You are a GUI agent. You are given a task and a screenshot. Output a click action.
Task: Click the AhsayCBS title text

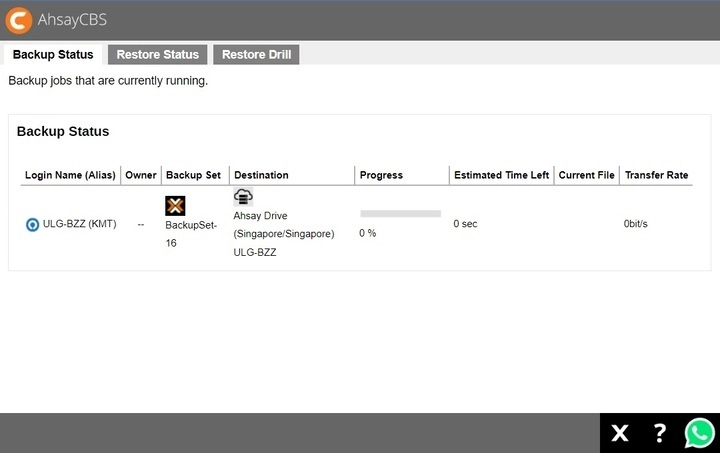click(72, 20)
